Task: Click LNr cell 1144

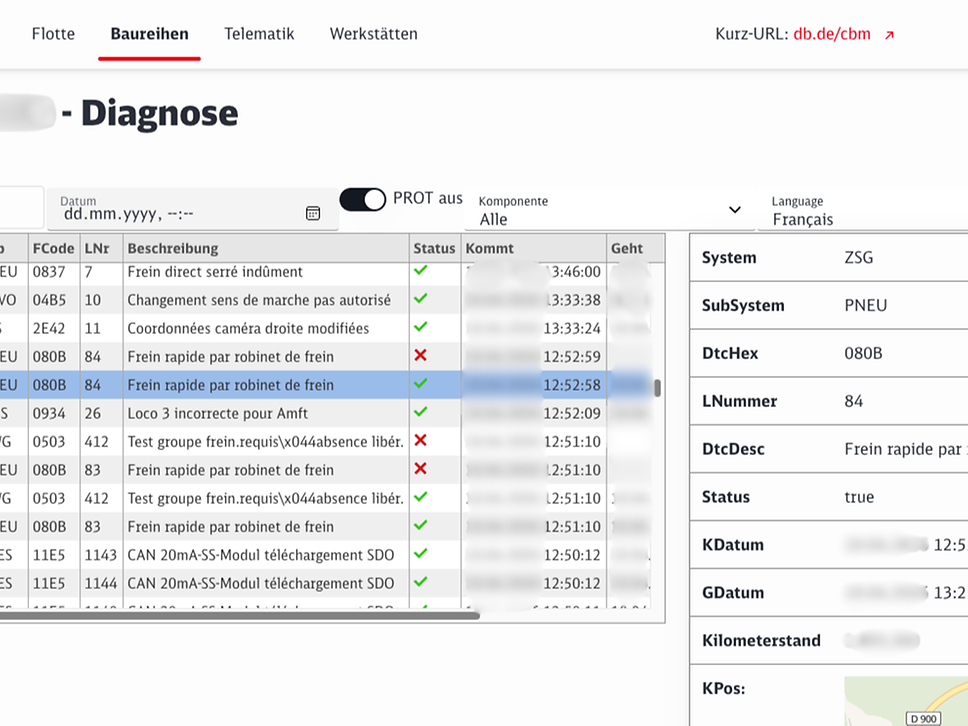Action: [x=101, y=583]
